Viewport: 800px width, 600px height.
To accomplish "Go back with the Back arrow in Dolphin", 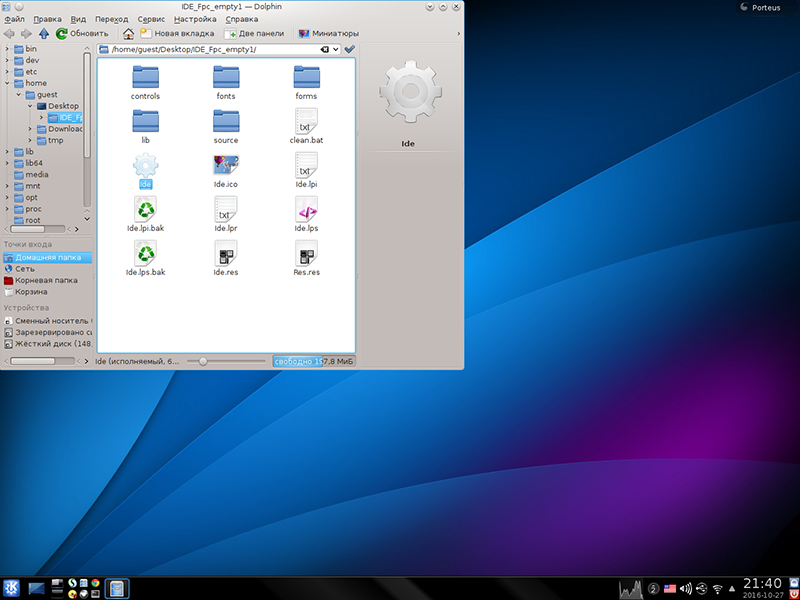I will tap(9, 34).
